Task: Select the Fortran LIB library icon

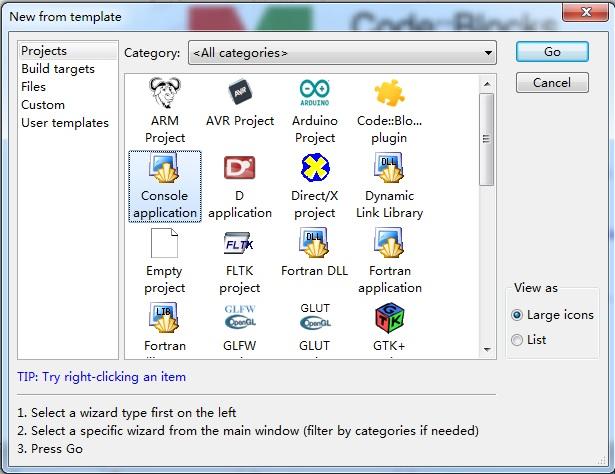Action: 164,318
